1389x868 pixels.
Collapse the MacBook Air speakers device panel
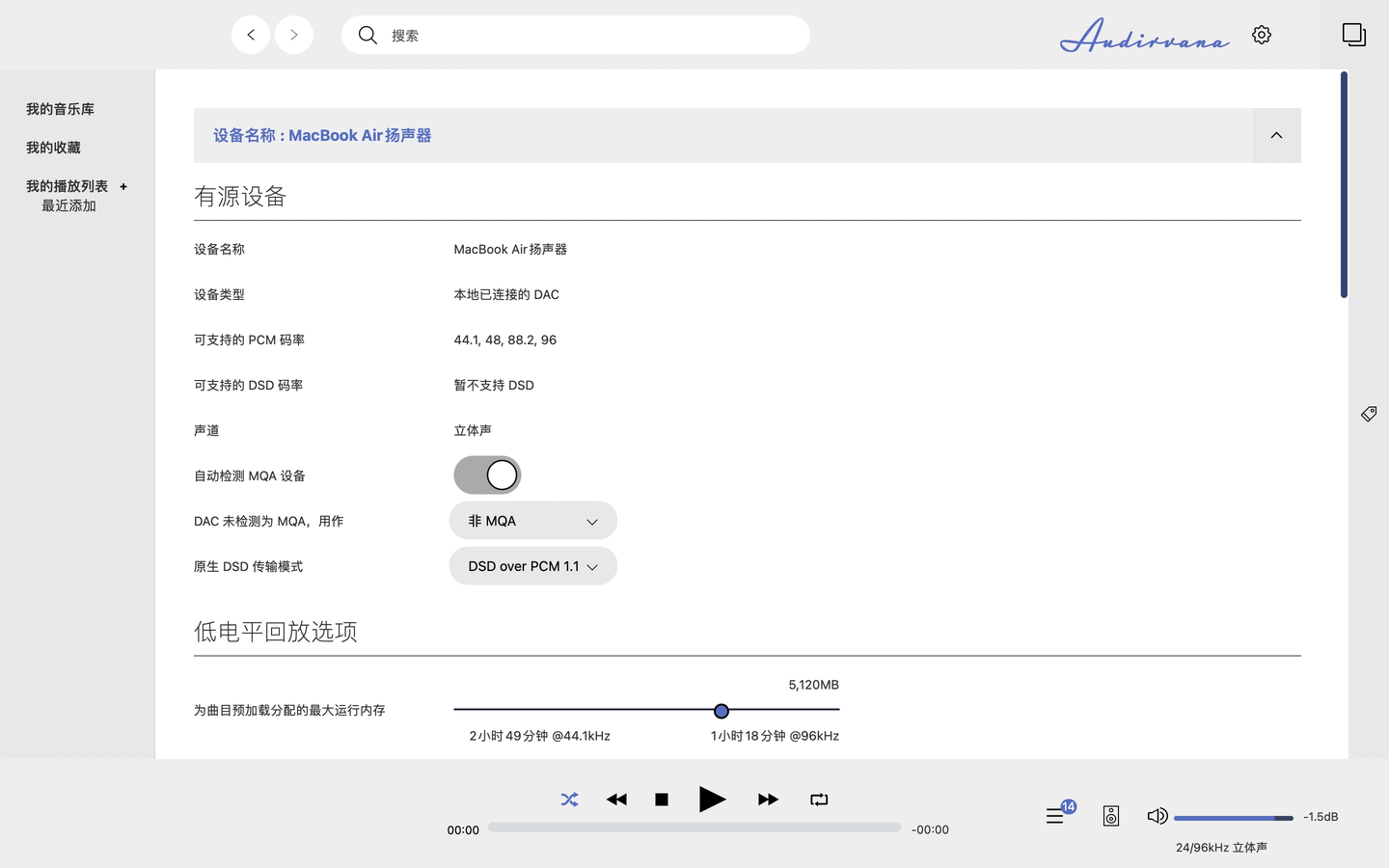[1276, 135]
